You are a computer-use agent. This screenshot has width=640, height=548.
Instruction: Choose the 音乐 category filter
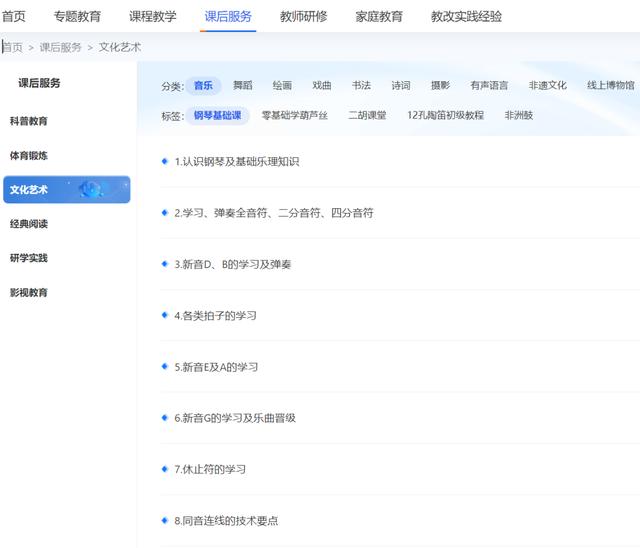pos(203,86)
